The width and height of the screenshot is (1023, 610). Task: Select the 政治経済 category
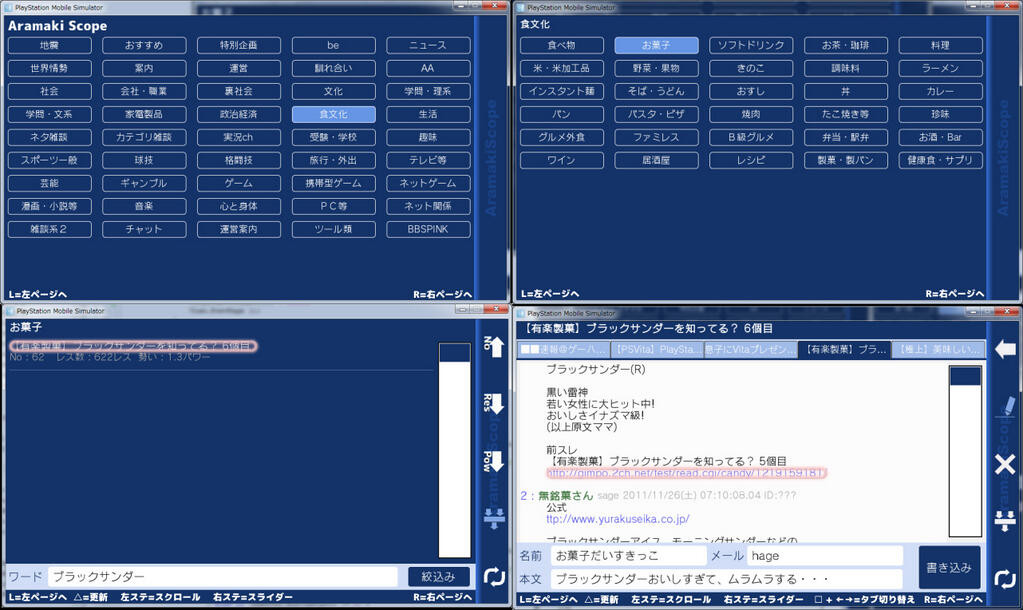(239, 114)
